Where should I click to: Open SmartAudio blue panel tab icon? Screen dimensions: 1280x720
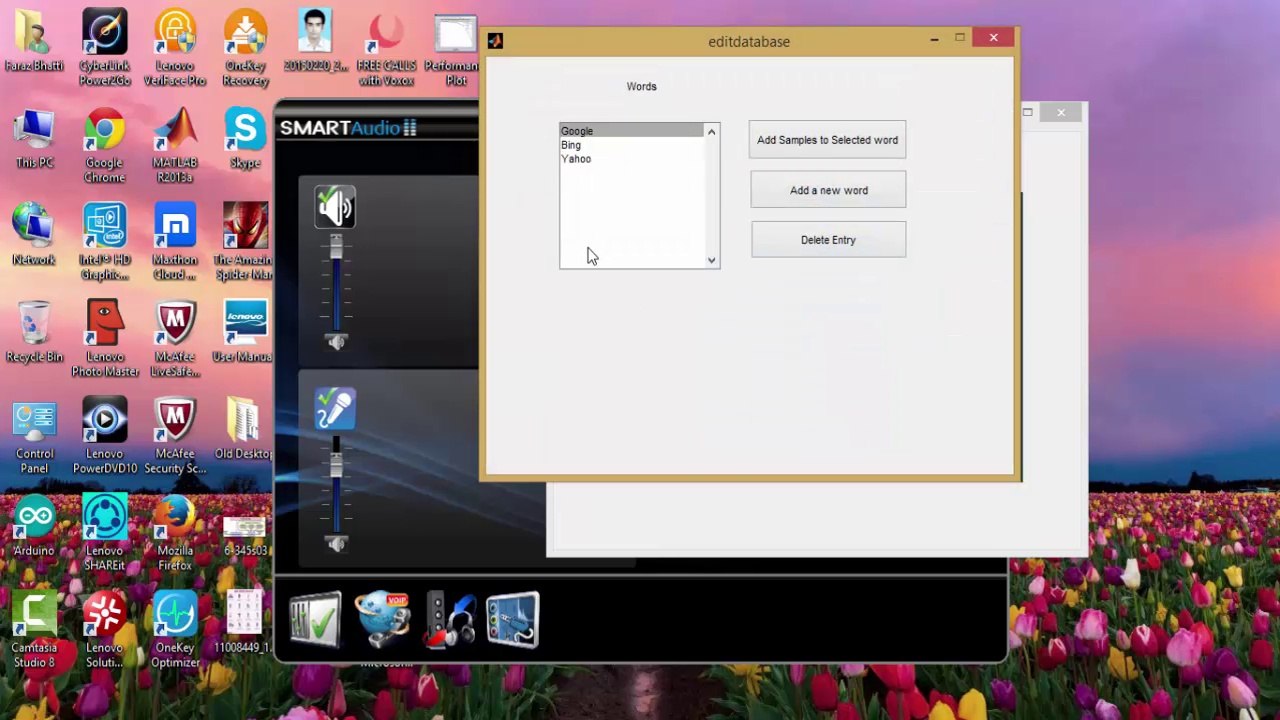(x=513, y=620)
